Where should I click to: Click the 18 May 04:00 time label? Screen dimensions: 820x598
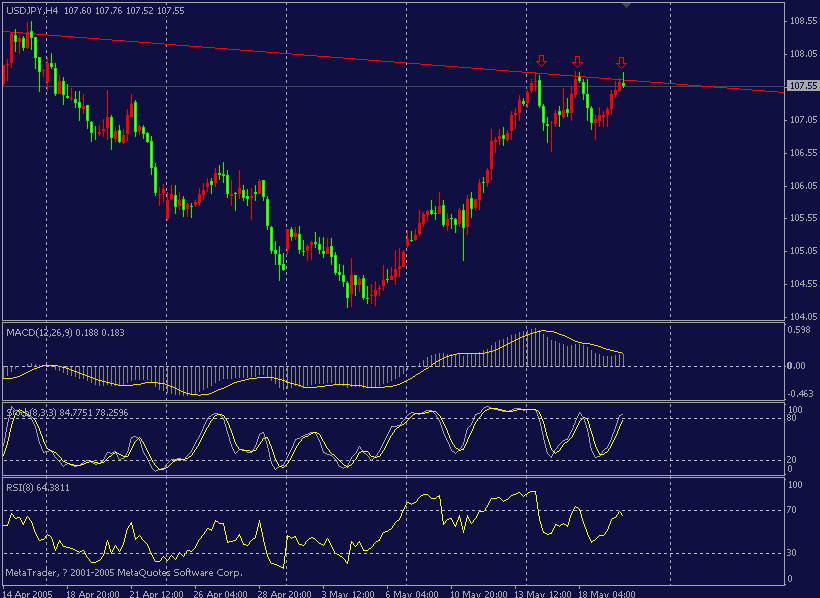pyautogui.click(x=607, y=594)
